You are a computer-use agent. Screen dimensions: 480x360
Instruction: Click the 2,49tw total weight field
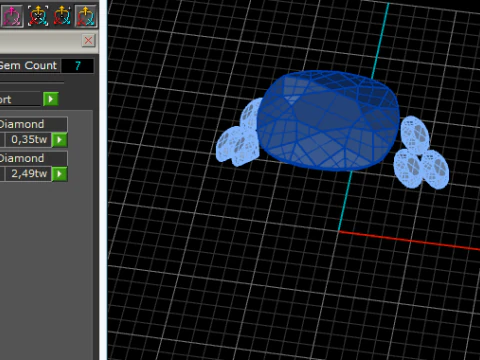[x=29, y=174]
